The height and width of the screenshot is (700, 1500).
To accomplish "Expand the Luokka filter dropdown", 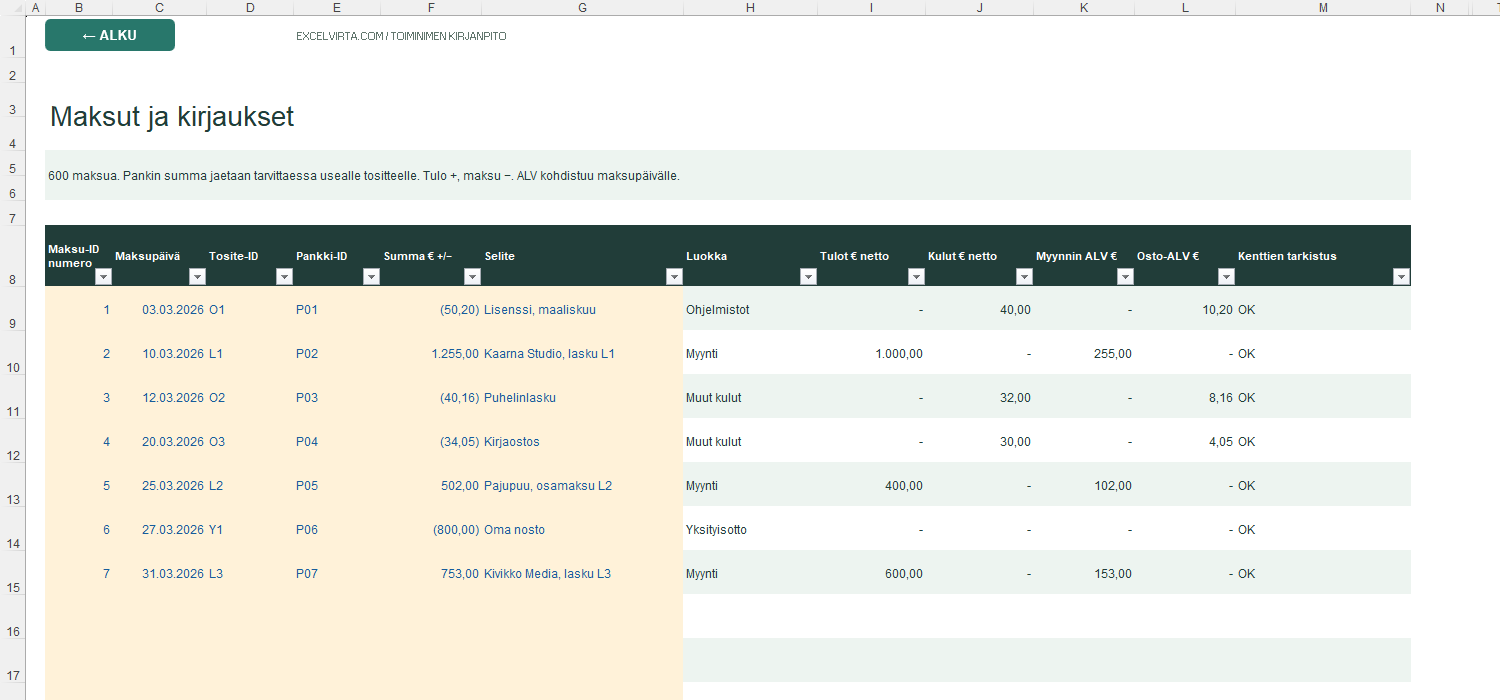I will 808,277.
